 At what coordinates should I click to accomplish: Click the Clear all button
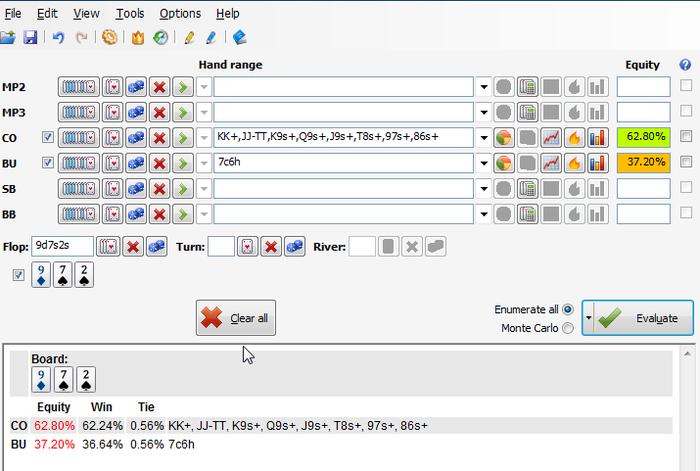[236, 318]
